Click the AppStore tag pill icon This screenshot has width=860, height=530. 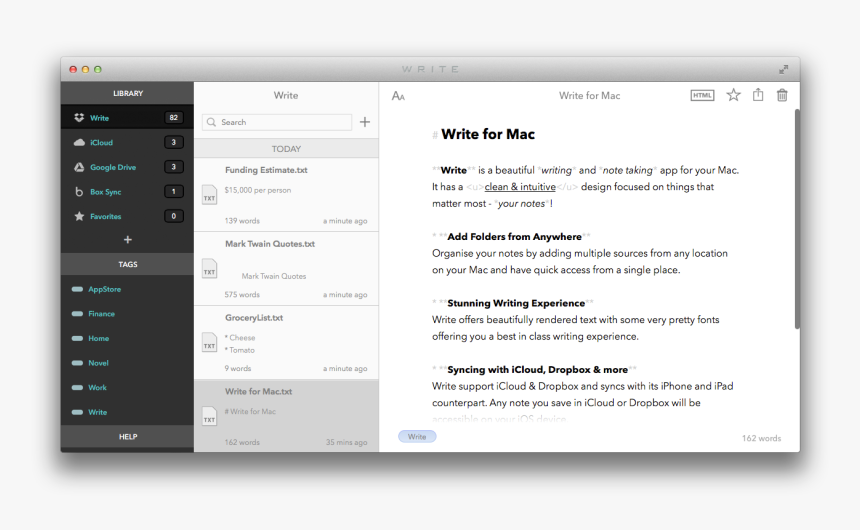tap(77, 289)
